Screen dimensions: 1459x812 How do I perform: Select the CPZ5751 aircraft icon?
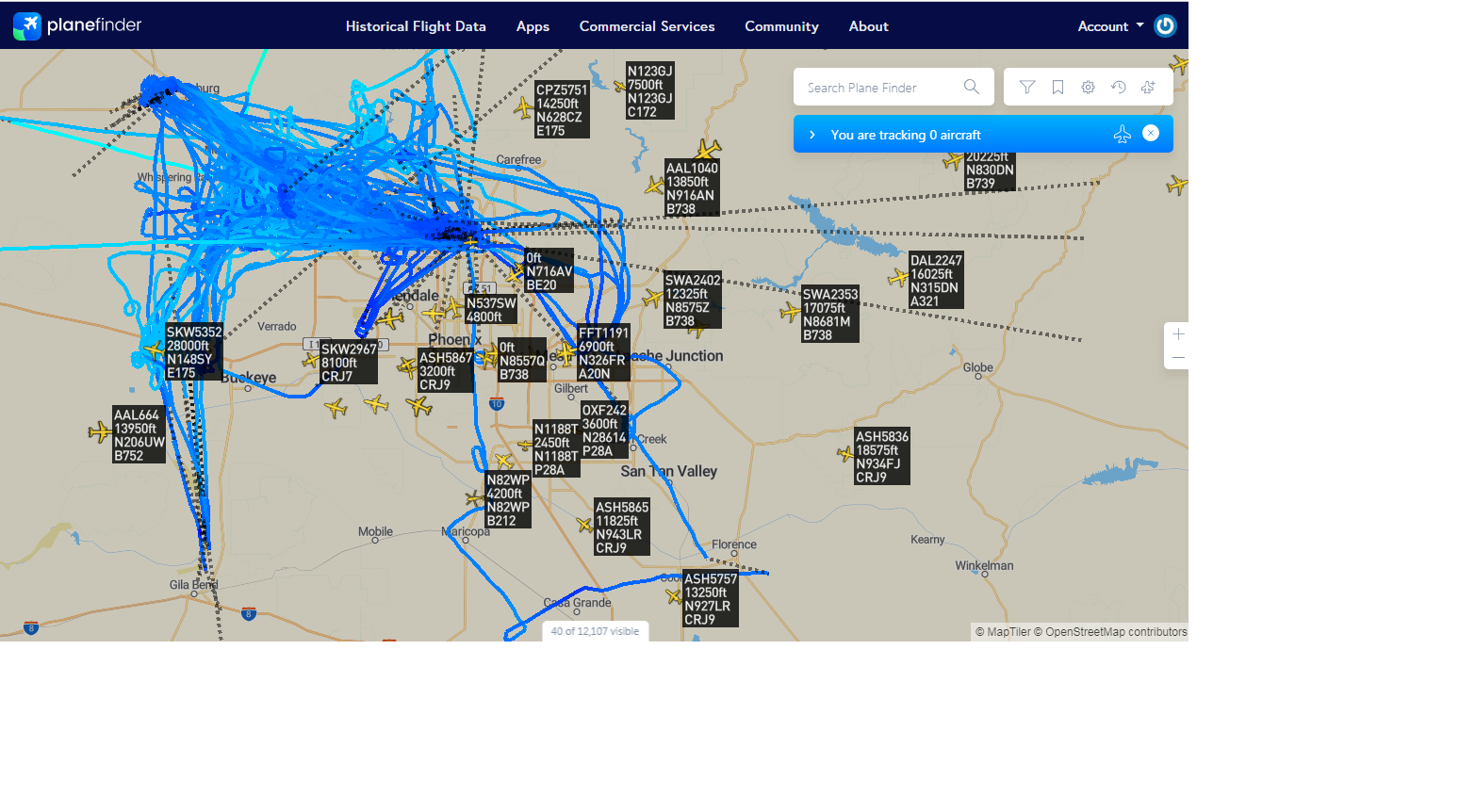tap(524, 107)
